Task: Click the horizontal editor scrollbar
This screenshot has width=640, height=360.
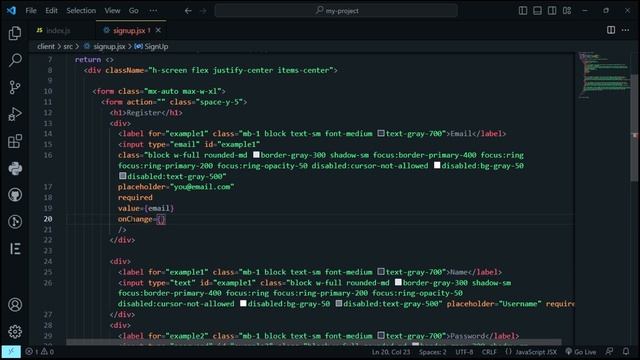Action: [313, 342]
